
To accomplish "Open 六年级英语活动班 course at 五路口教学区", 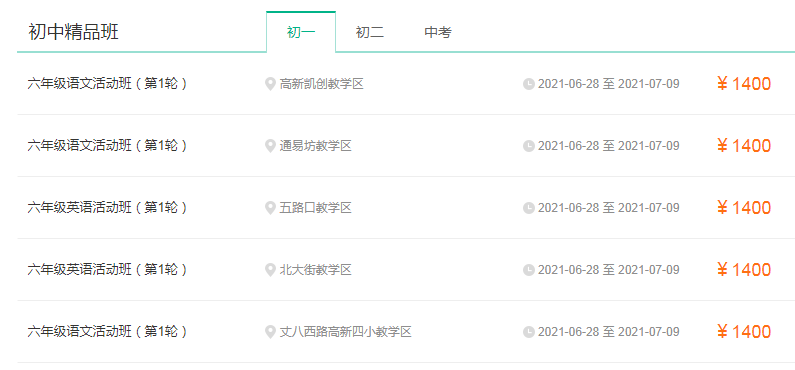I will point(107,208).
